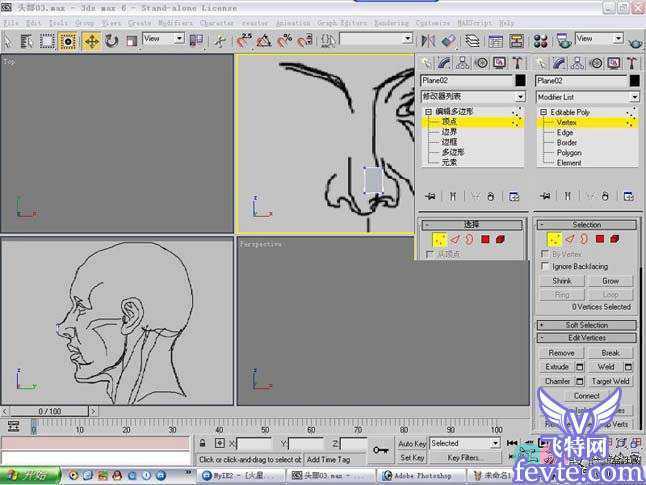
Task: Select Polygon sub-object in modifier stack
Action: 569,153
